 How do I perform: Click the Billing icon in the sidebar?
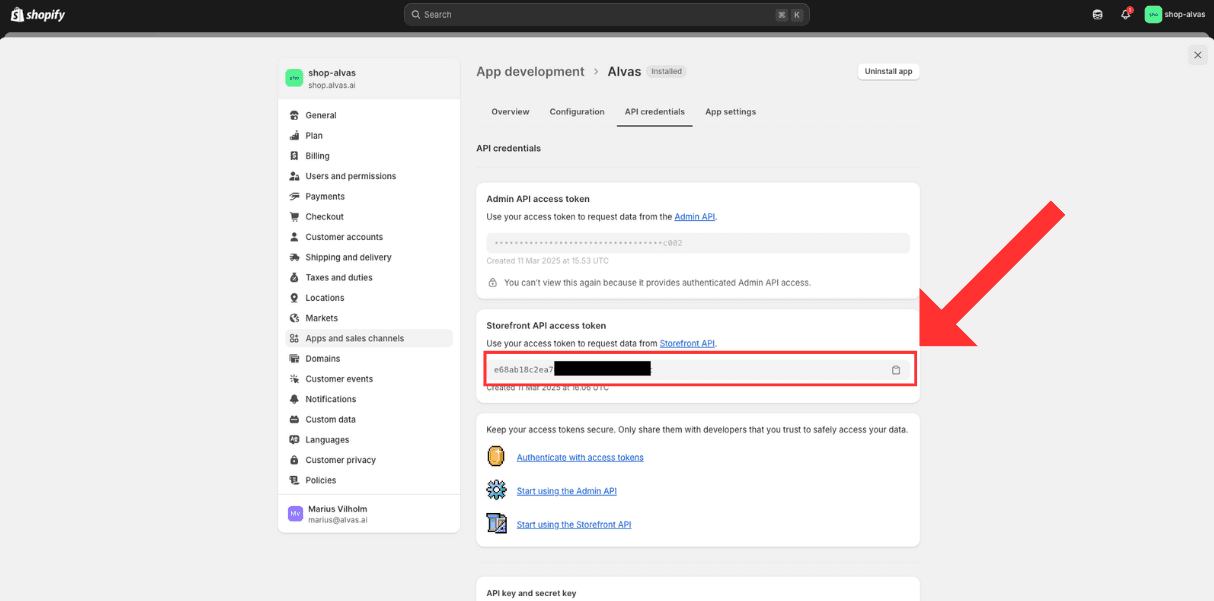[294, 156]
